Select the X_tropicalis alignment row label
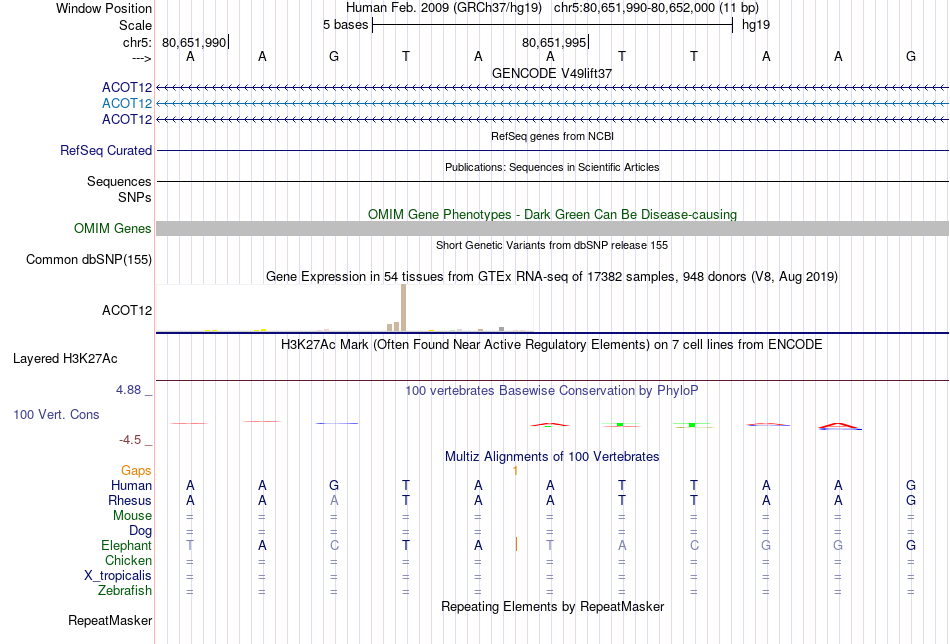This screenshot has width=950, height=644. [x=118, y=576]
